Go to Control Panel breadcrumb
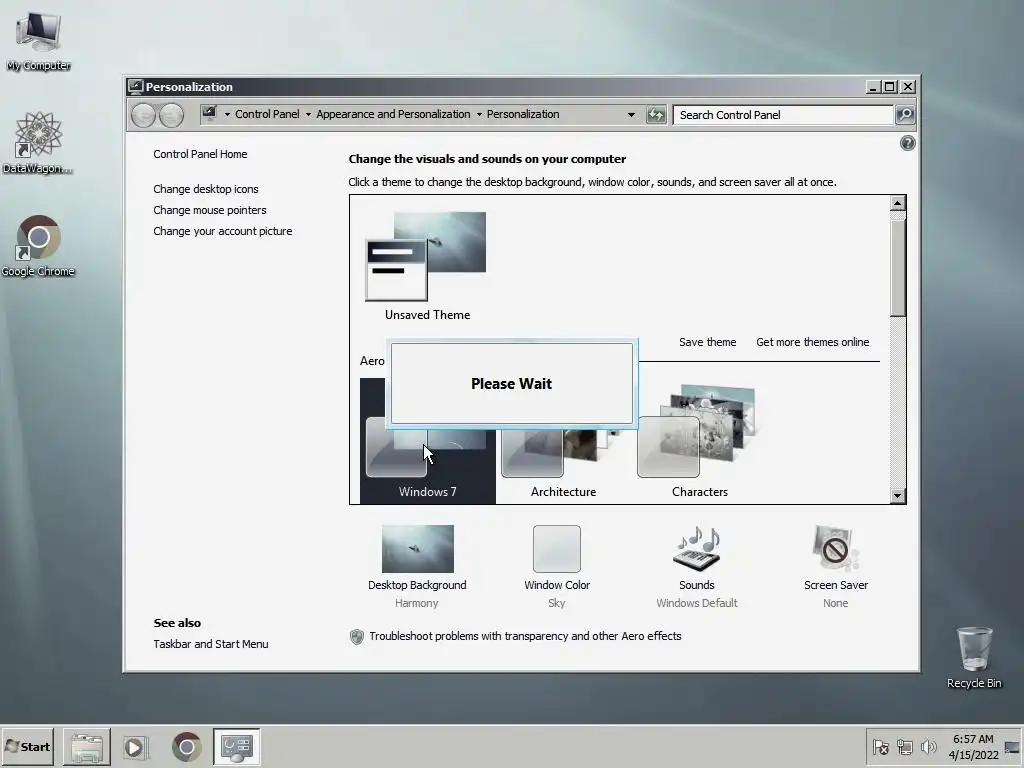 coord(267,114)
